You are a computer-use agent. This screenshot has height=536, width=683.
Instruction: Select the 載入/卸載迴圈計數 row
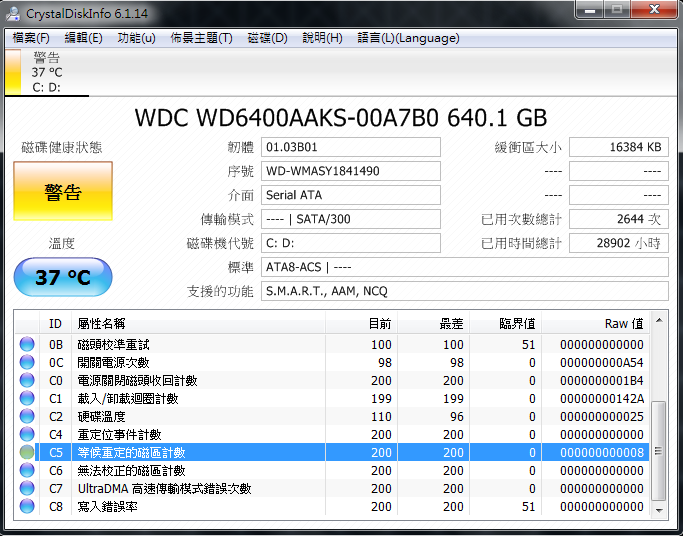[x=332, y=398]
